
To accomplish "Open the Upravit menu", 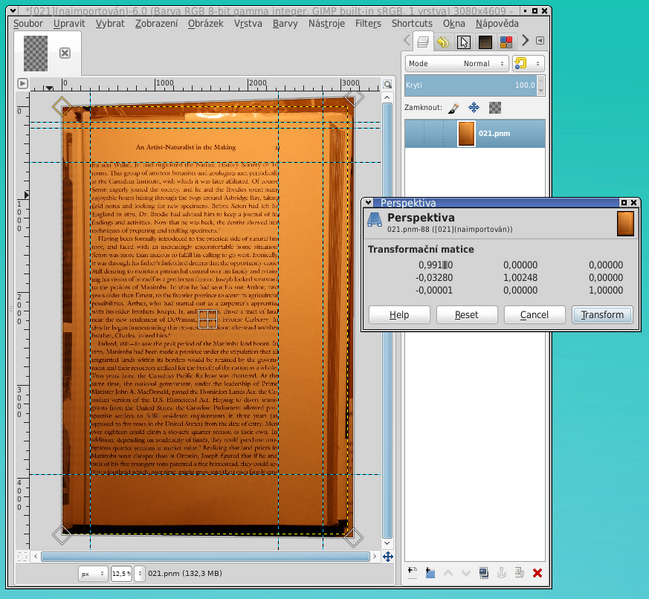I will (69, 24).
